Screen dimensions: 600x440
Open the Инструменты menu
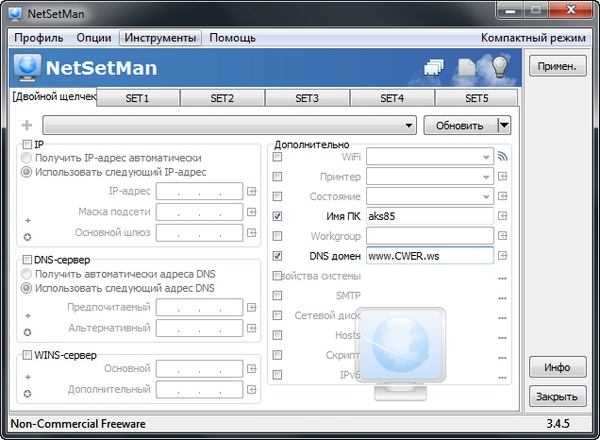(x=160, y=38)
